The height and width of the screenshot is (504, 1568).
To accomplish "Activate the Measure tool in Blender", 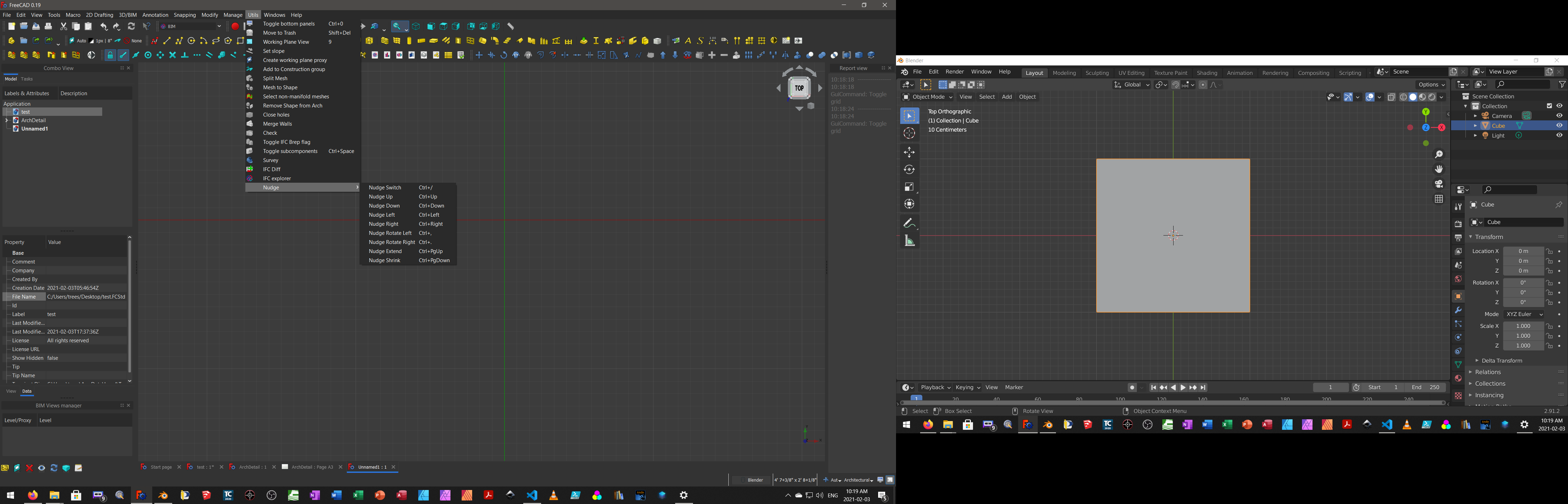I will tap(909, 241).
